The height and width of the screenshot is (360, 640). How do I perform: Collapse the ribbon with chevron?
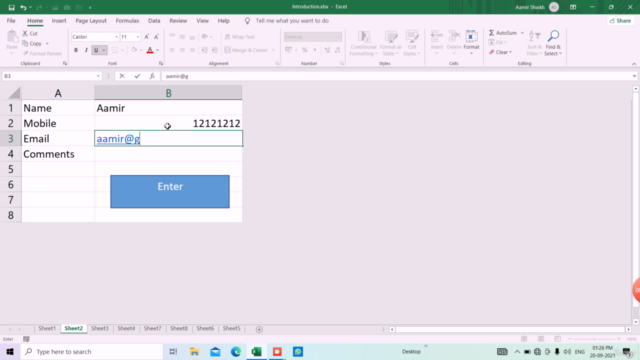634,64
